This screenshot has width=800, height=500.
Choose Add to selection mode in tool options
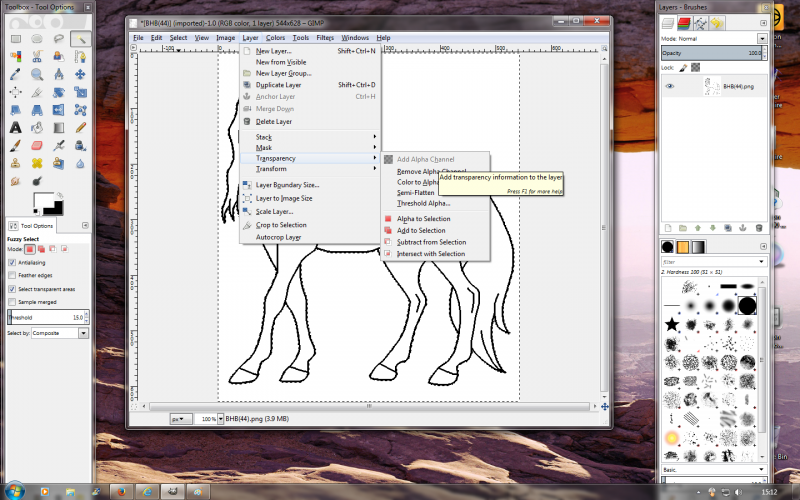(41, 249)
